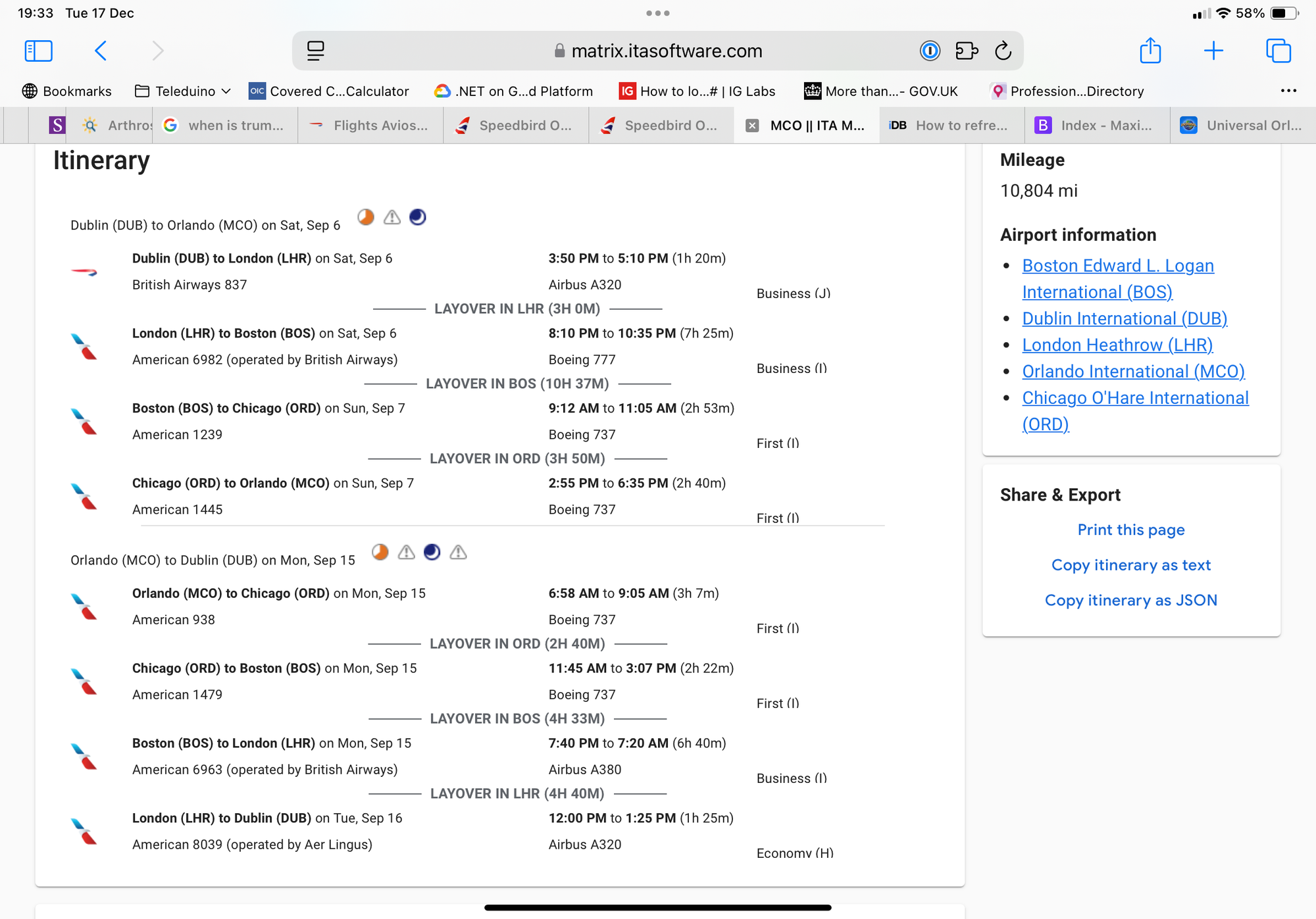This screenshot has height=919, width=1316.
Task: Show tab overview icon
Action: tap(1278, 51)
